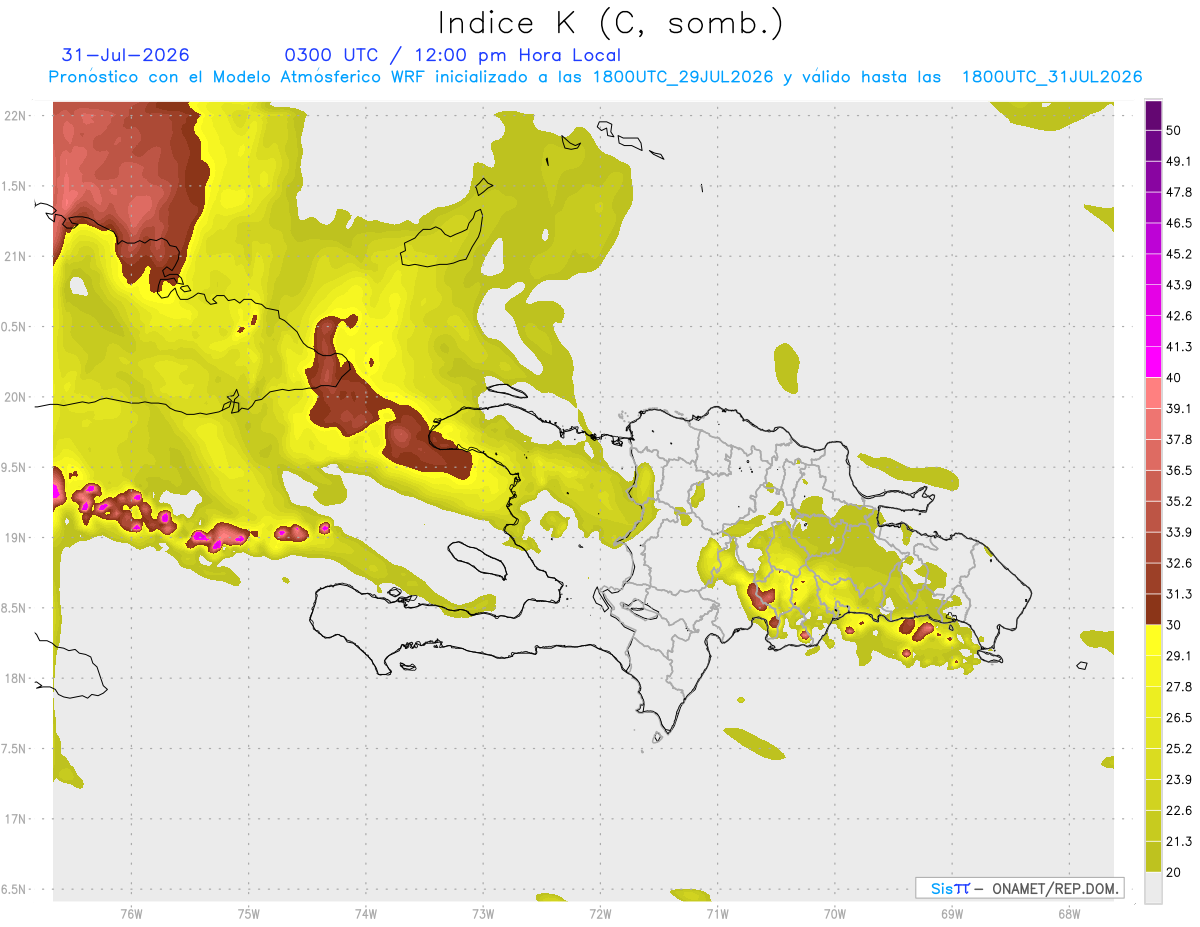Viewport: 1200px width, 927px height.
Task: Click the legend value "35.2"
Action: coord(1179,502)
